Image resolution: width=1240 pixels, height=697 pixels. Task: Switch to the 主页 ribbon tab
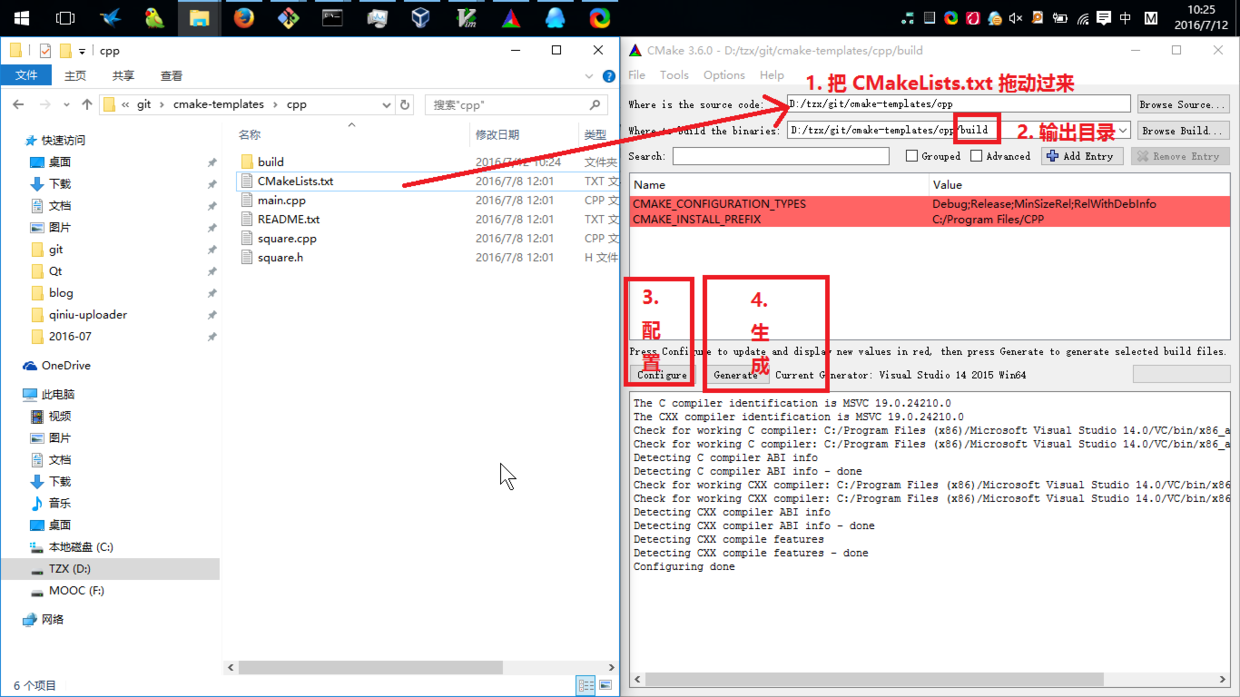75,76
